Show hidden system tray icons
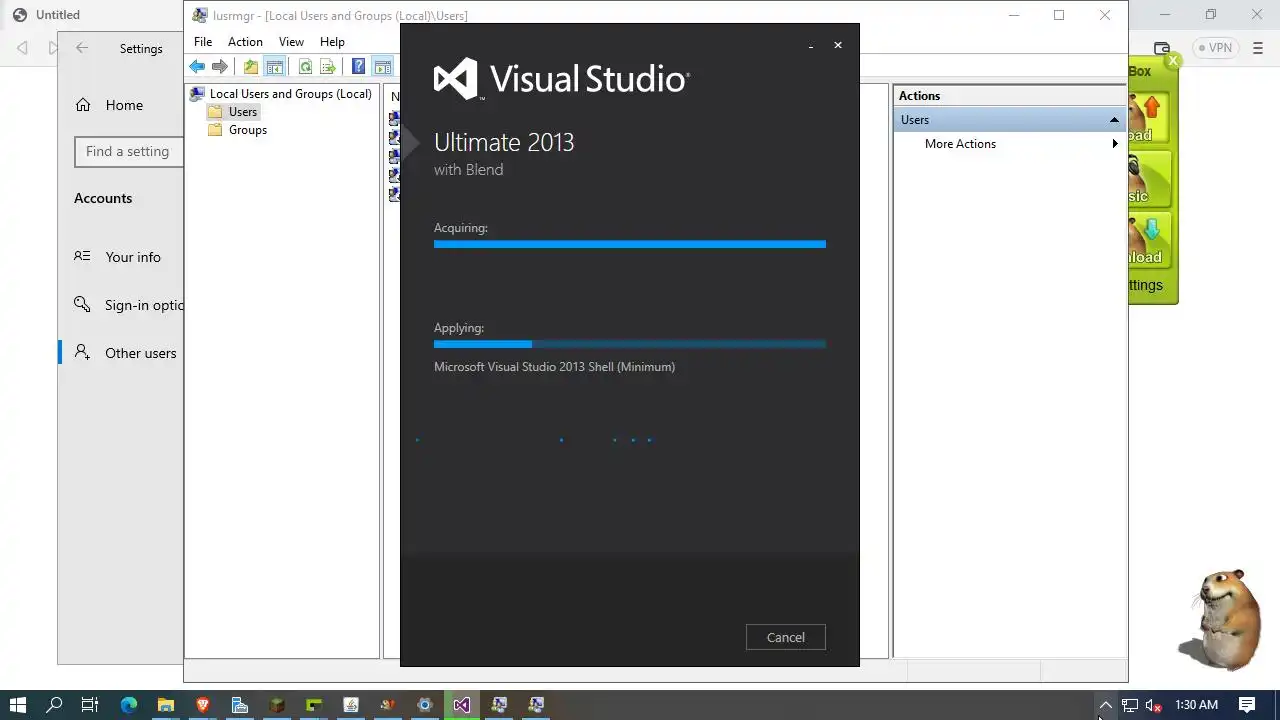The height and width of the screenshot is (720, 1280). pyautogui.click(x=1105, y=705)
